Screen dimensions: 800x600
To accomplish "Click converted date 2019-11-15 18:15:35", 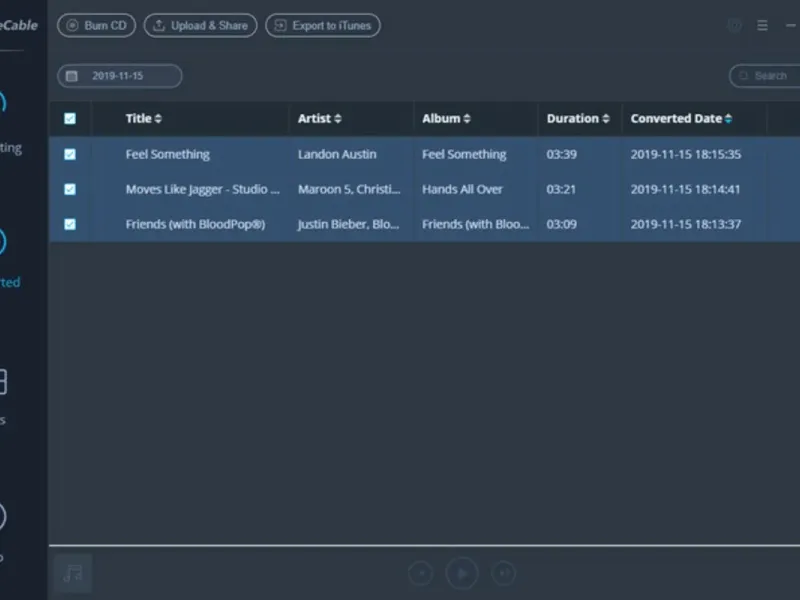I will (686, 154).
